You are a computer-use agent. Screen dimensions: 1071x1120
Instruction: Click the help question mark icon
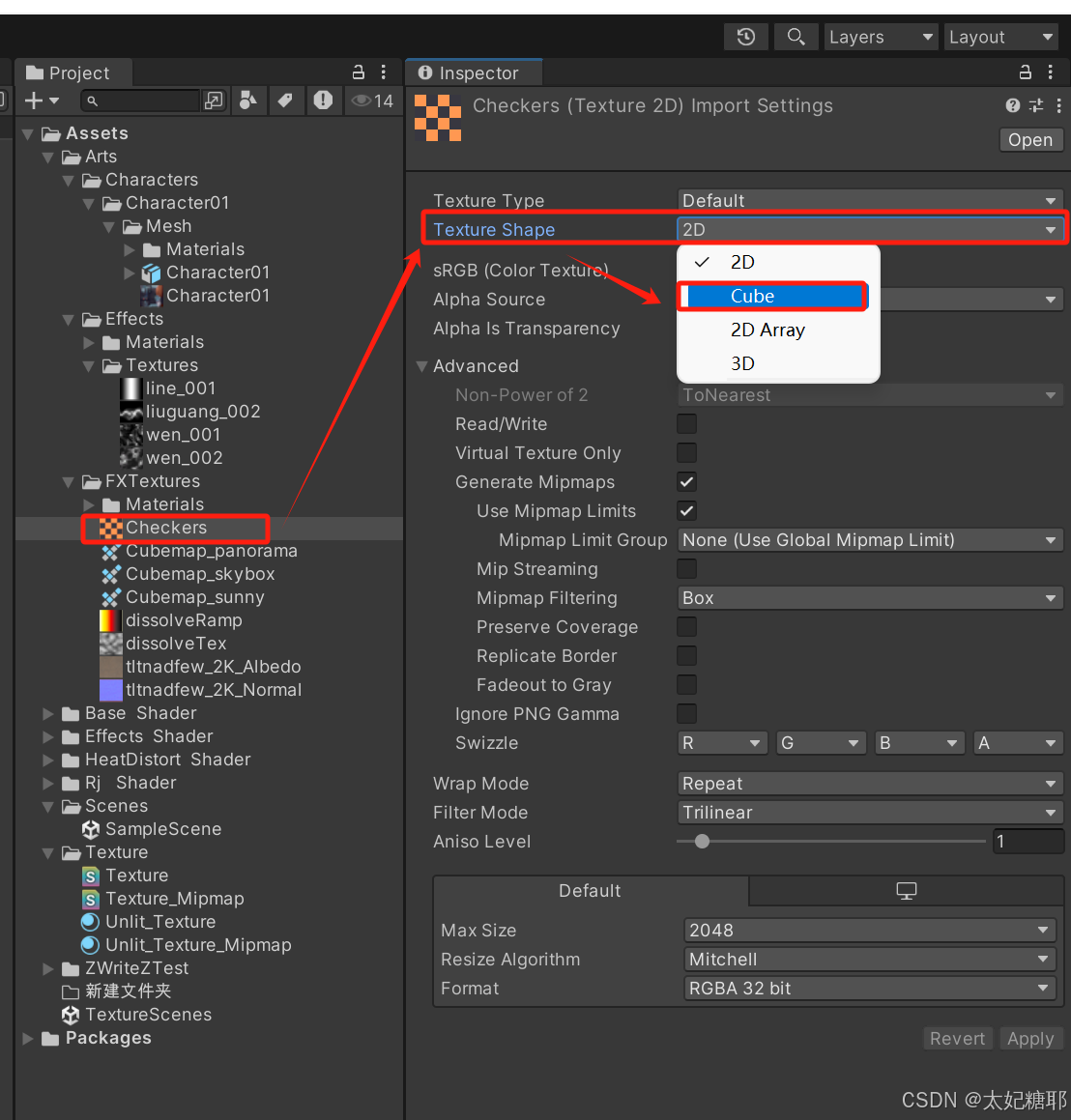(1012, 105)
